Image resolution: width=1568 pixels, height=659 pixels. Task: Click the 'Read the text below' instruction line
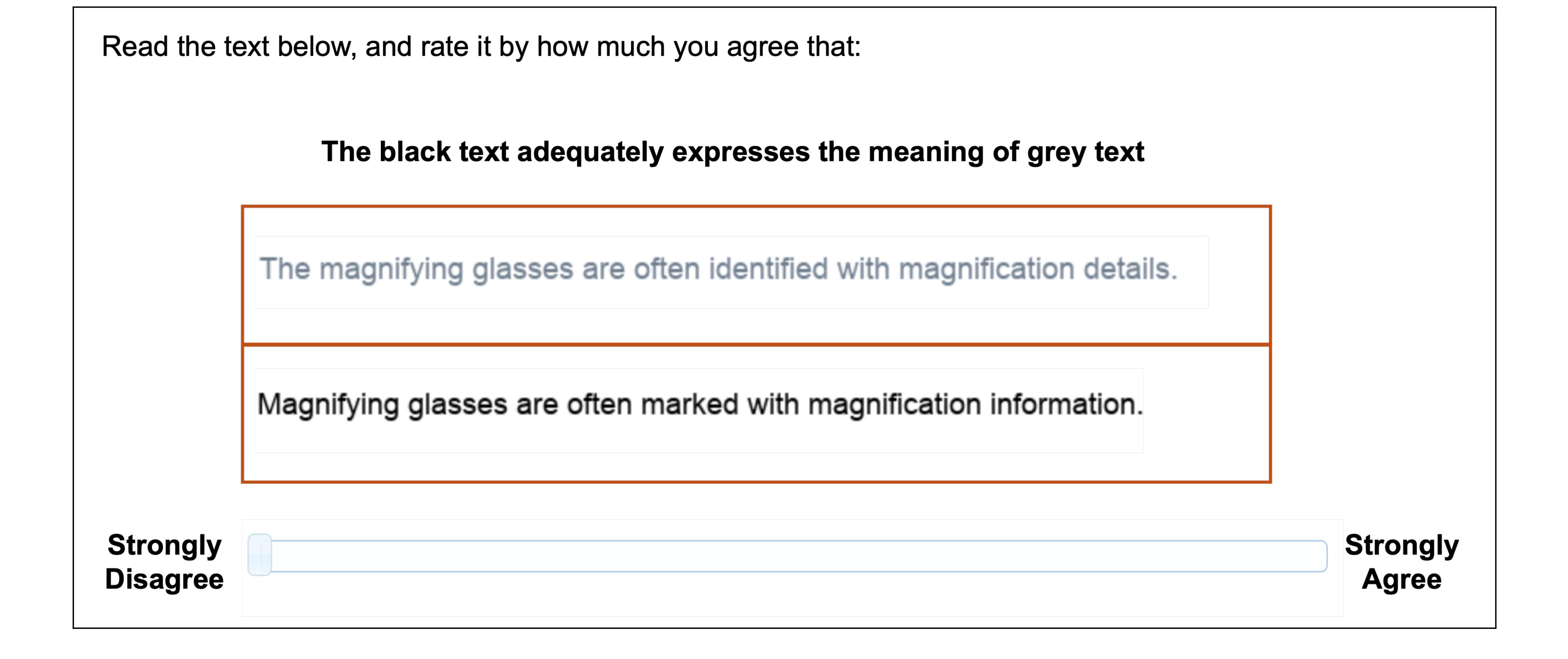click(481, 47)
